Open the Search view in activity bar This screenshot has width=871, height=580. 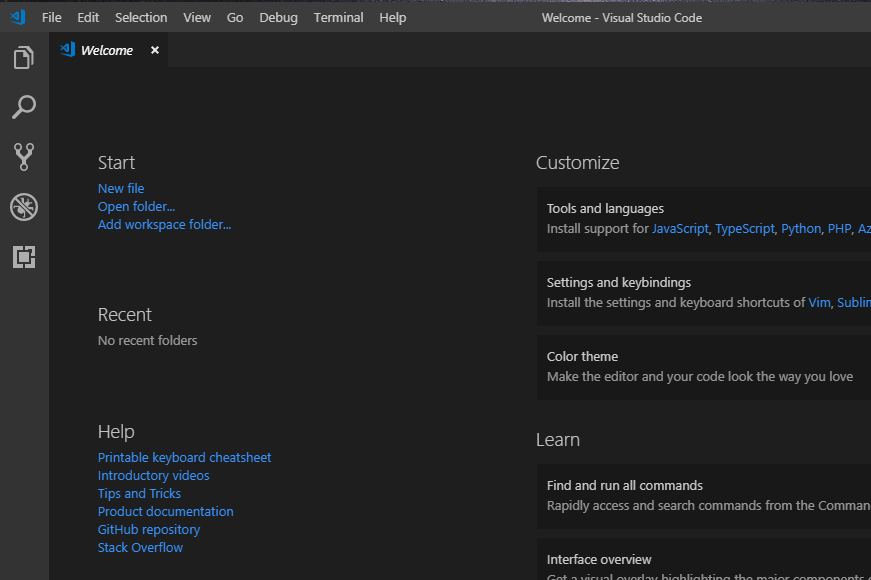point(24,107)
